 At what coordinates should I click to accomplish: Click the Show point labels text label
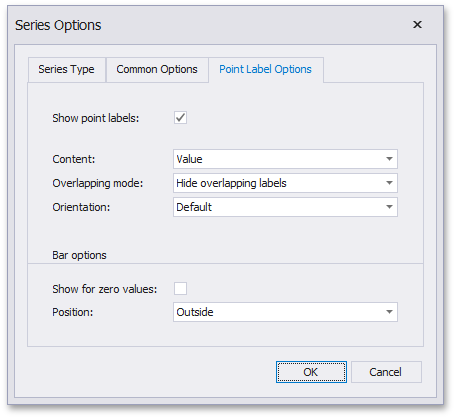coord(96,118)
